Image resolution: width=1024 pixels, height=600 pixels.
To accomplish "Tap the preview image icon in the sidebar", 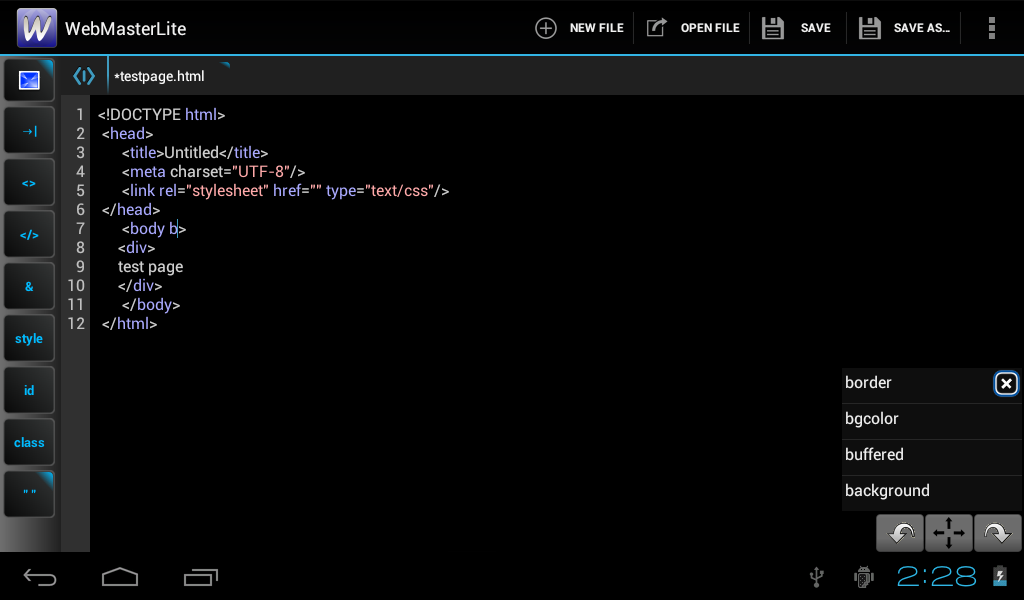I will (29, 80).
